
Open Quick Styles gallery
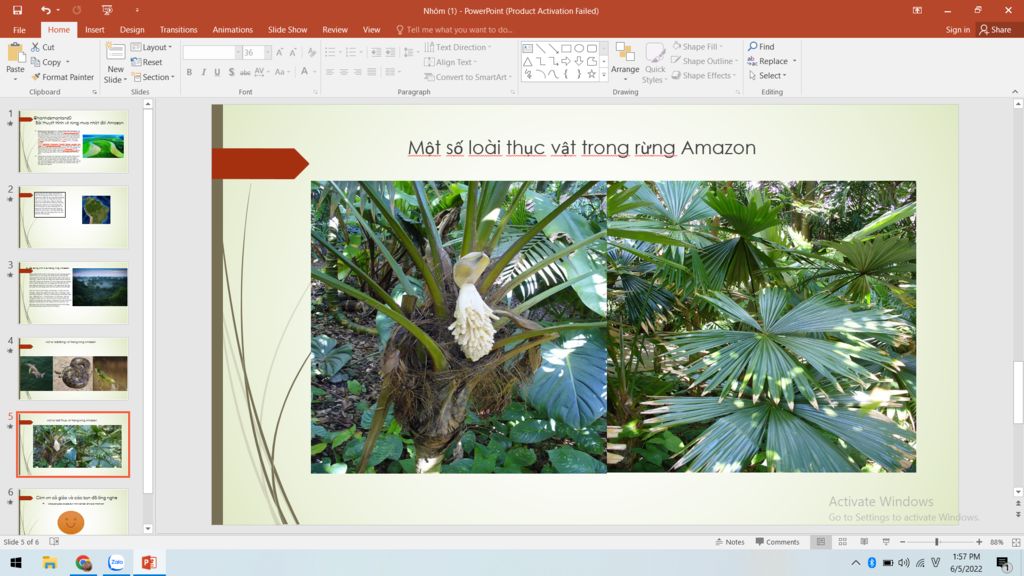pos(654,63)
